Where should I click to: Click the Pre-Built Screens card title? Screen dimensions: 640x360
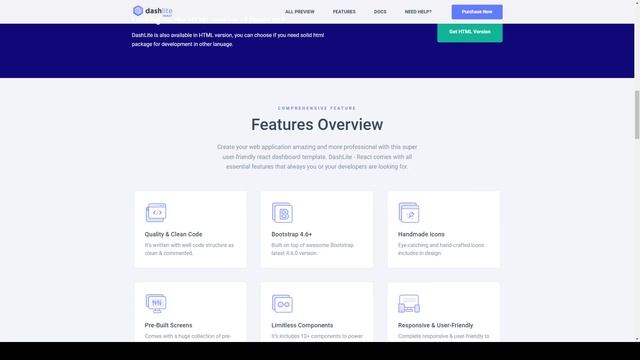(x=168, y=325)
